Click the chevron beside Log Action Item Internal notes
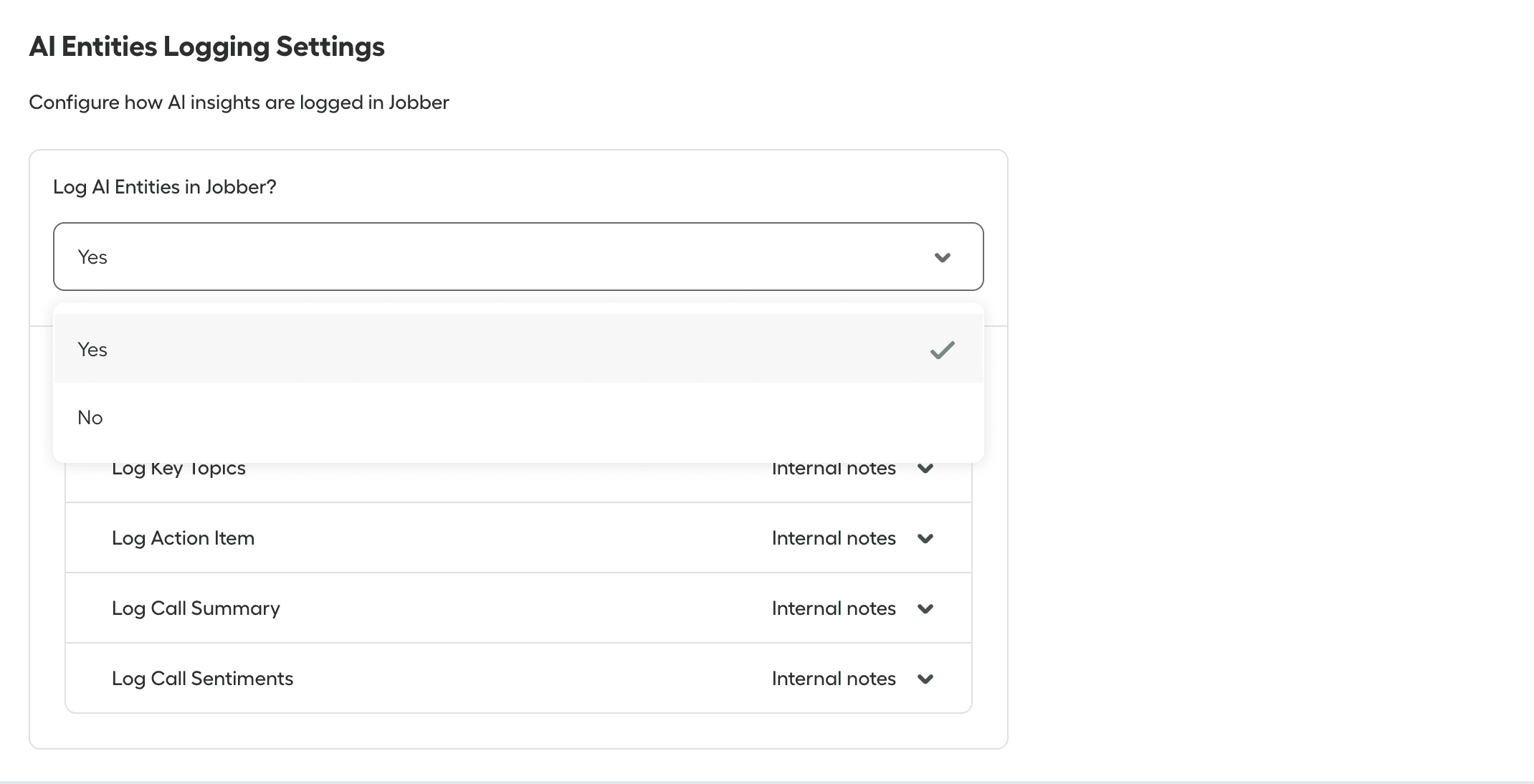This screenshot has height=784, width=1534. (925, 538)
